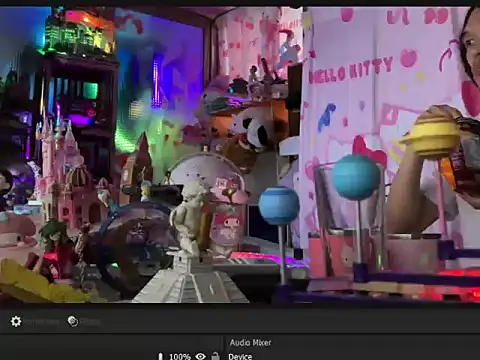Click the Device label in Audio Mixer
480x360 pixels.
pos(240,356)
